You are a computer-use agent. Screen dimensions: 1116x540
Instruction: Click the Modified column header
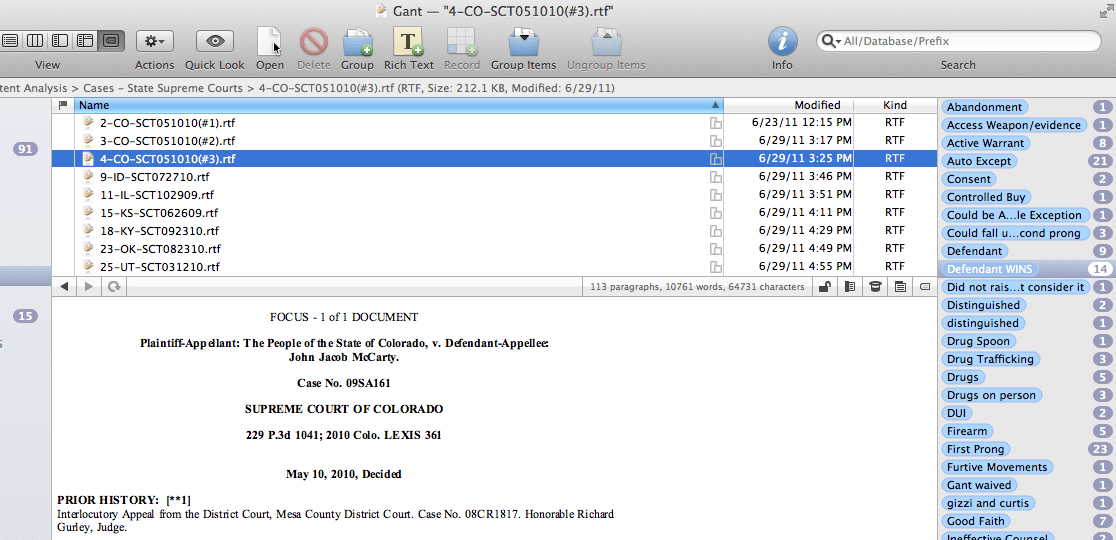pyautogui.click(x=817, y=105)
